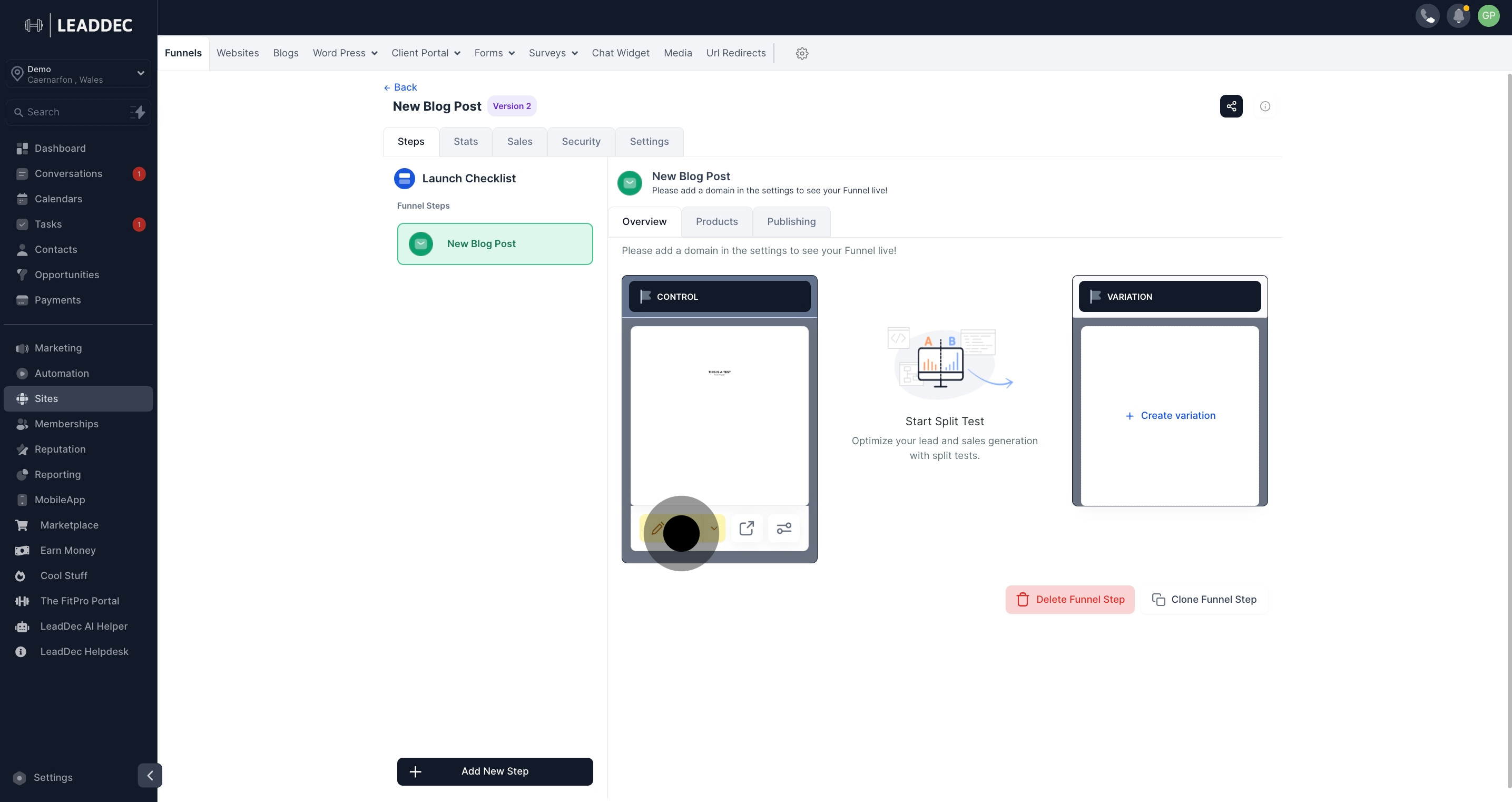
Task: Click the GP user avatar
Action: (1488, 16)
